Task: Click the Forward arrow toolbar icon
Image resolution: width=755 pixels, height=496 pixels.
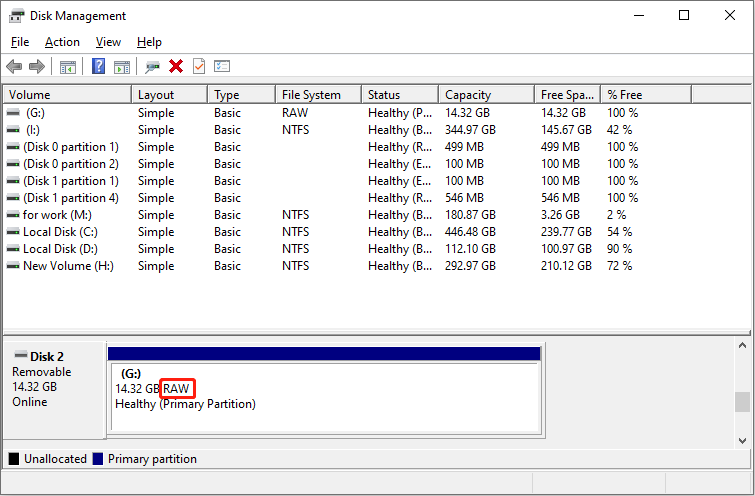Action: click(37, 66)
